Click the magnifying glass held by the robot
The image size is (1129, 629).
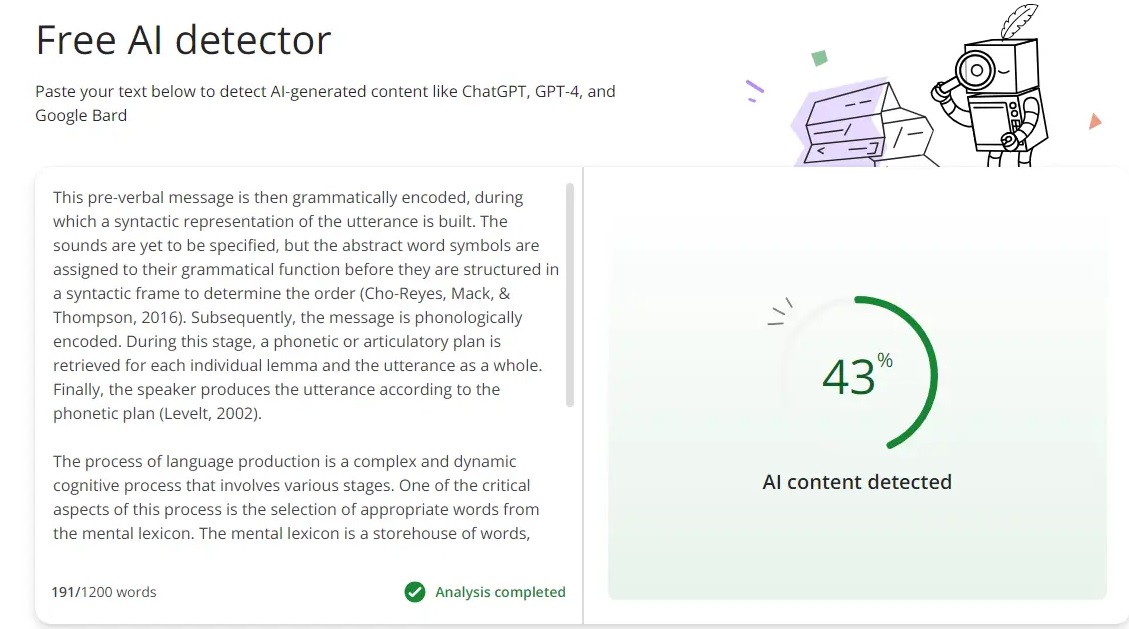click(x=965, y=77)
